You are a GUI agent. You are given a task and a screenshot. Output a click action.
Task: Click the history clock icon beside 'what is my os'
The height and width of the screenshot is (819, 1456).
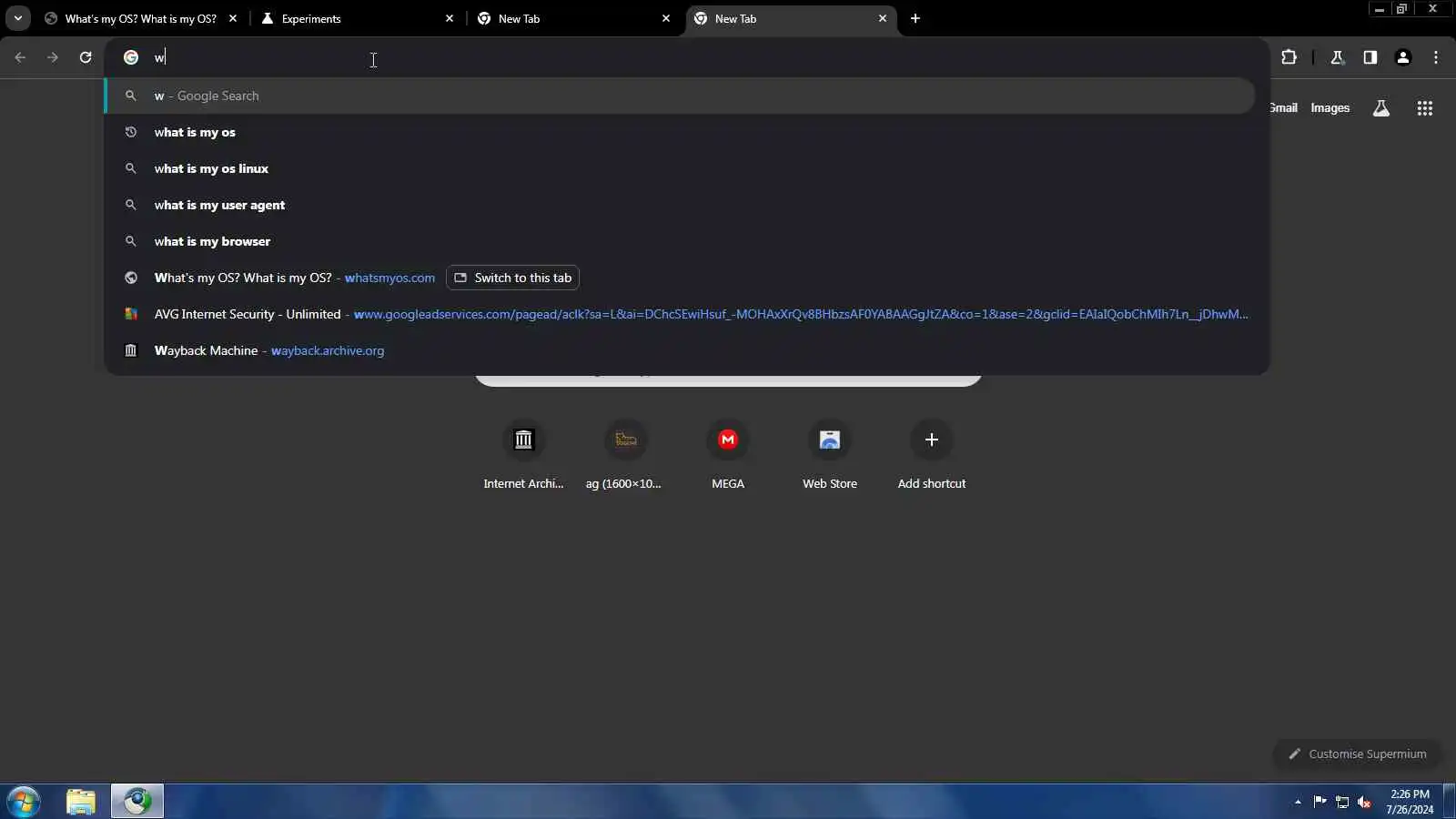[131, 132]
